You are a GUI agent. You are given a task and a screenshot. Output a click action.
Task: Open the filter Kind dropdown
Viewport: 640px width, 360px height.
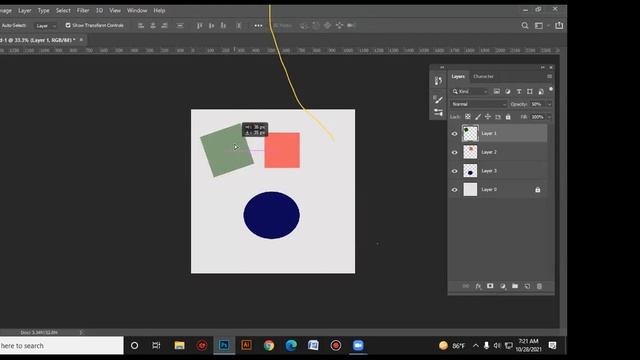tap(470, 91)
